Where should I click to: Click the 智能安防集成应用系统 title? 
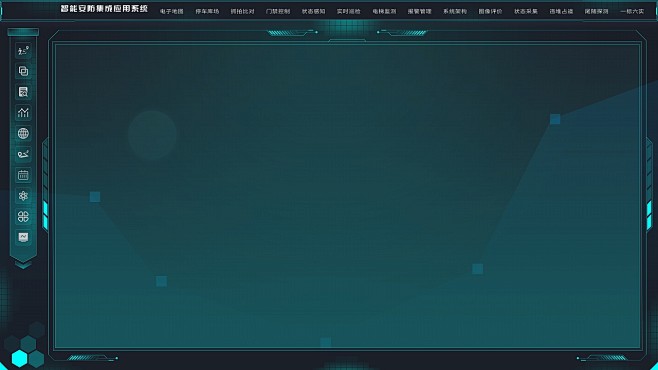coord(104,8)
